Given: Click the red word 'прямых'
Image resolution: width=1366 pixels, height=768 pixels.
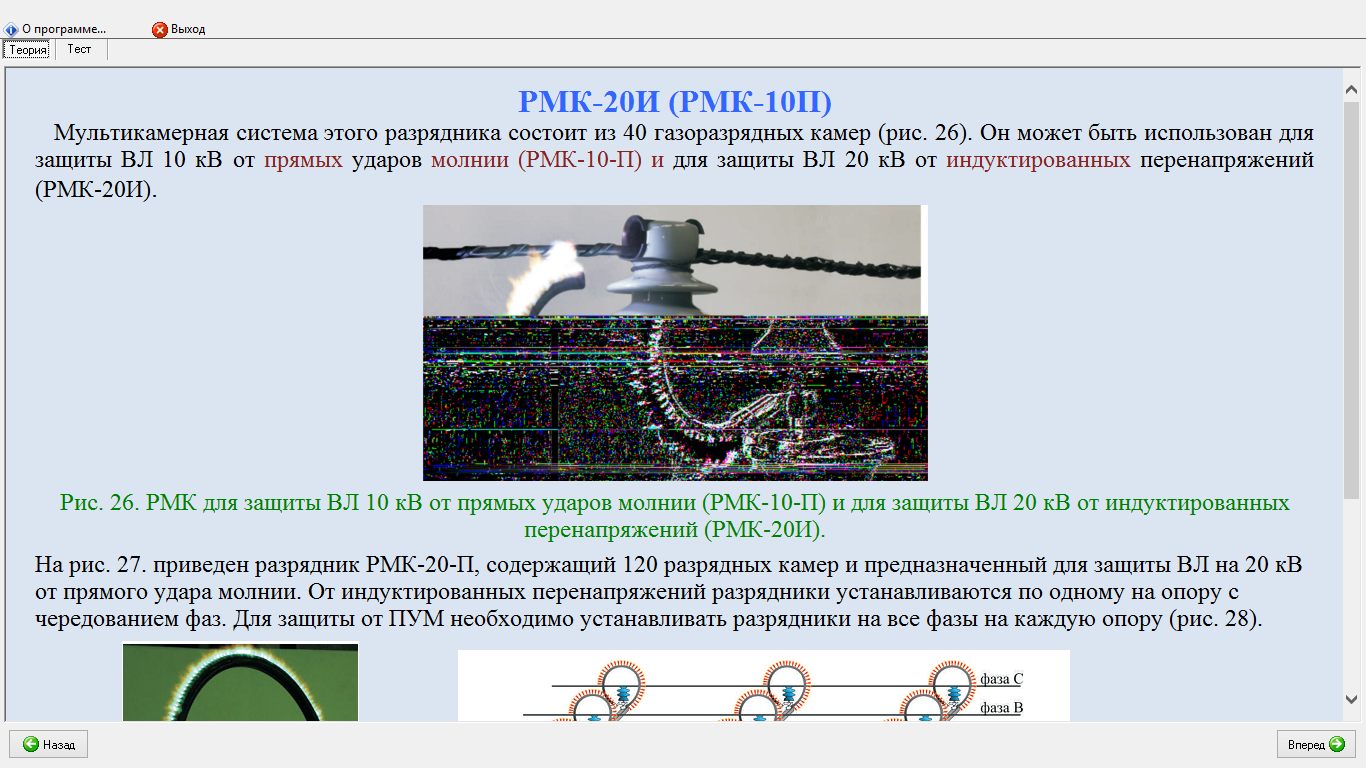Looking at the screenshot, I should pos(304,160).
